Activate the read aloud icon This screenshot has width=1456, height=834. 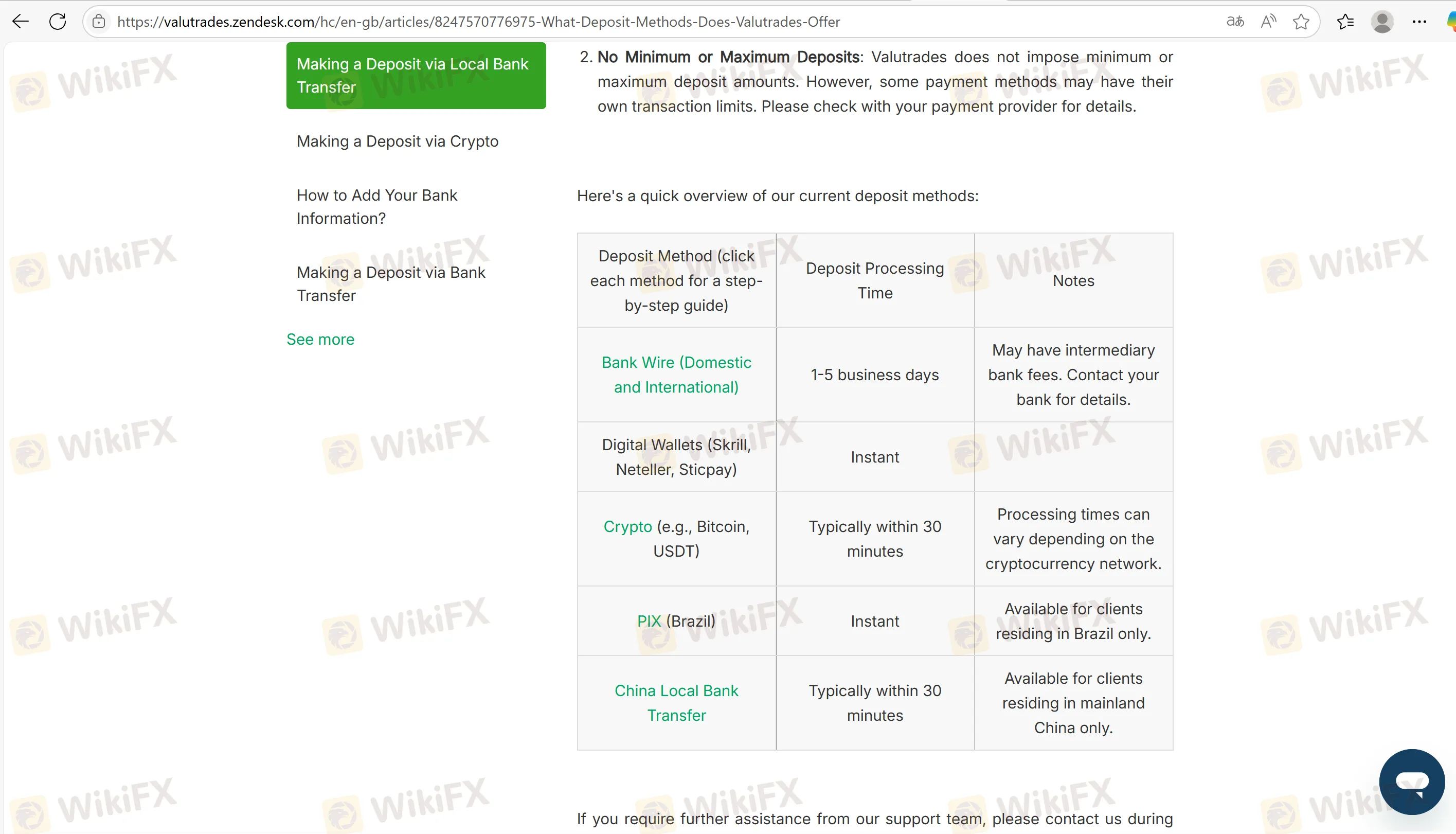point(1268,22)
